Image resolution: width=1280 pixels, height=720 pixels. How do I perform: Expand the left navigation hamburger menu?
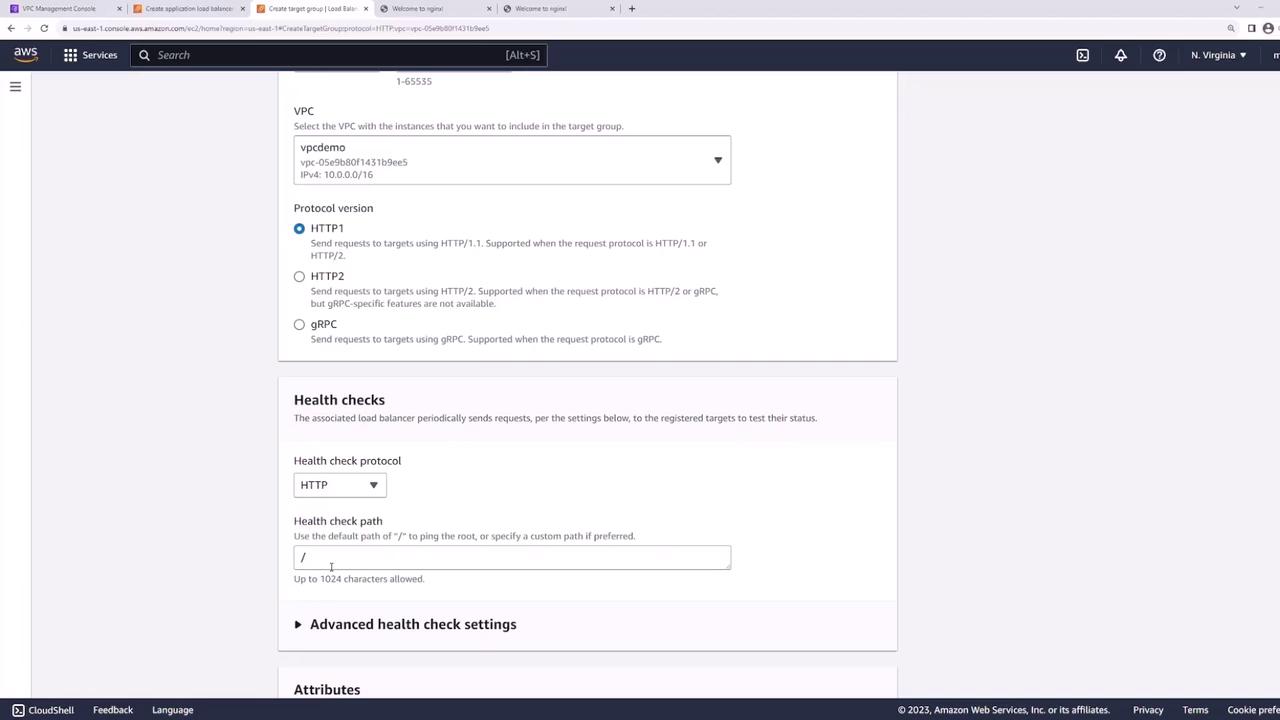tap(15, 87)
